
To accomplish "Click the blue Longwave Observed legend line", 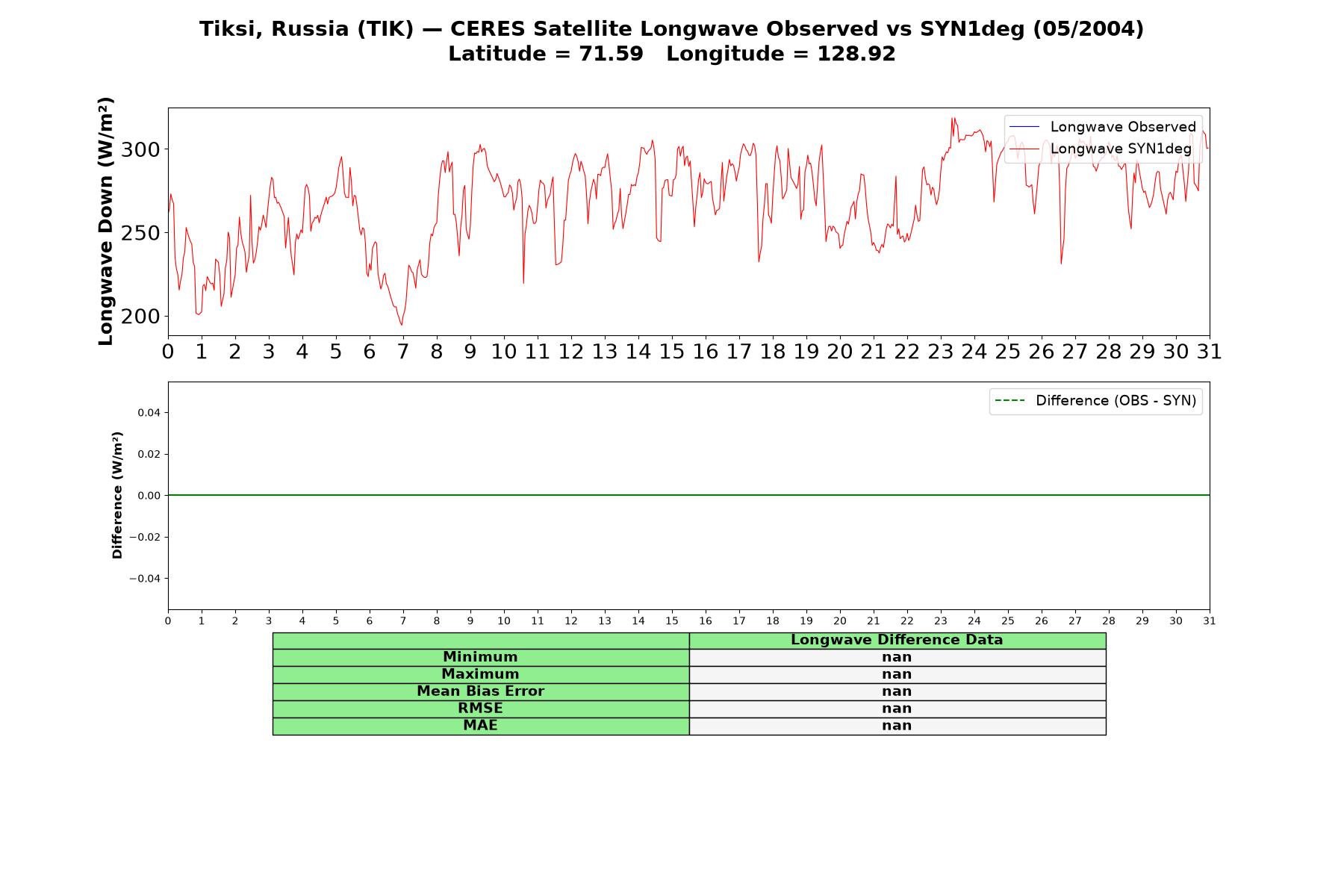I will click(1024, 127).
